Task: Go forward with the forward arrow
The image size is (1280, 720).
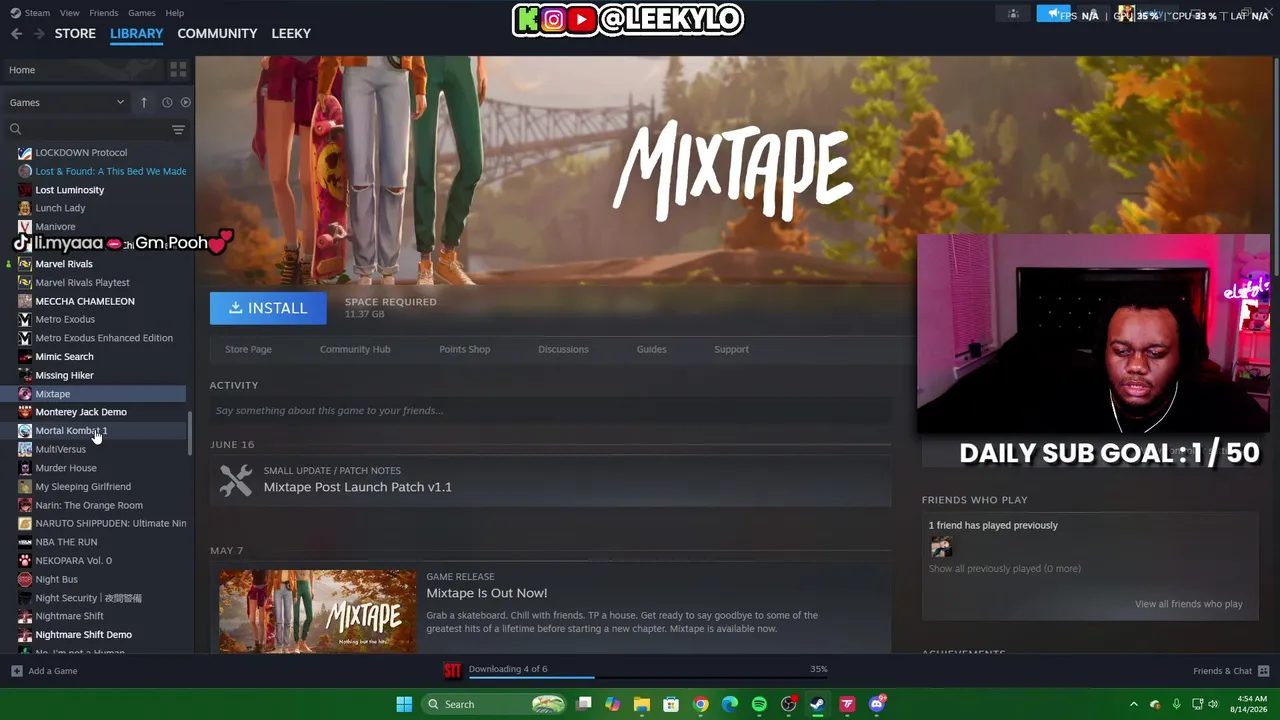Action: [39, 33]
